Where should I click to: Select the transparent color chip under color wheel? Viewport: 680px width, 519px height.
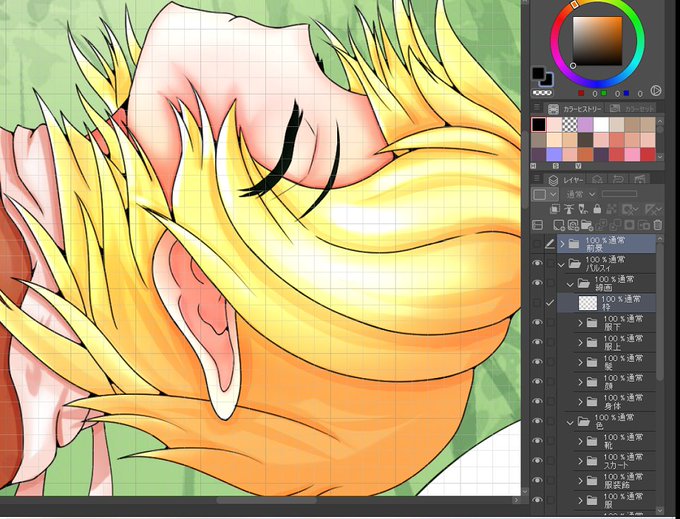[x=542, y=92]
